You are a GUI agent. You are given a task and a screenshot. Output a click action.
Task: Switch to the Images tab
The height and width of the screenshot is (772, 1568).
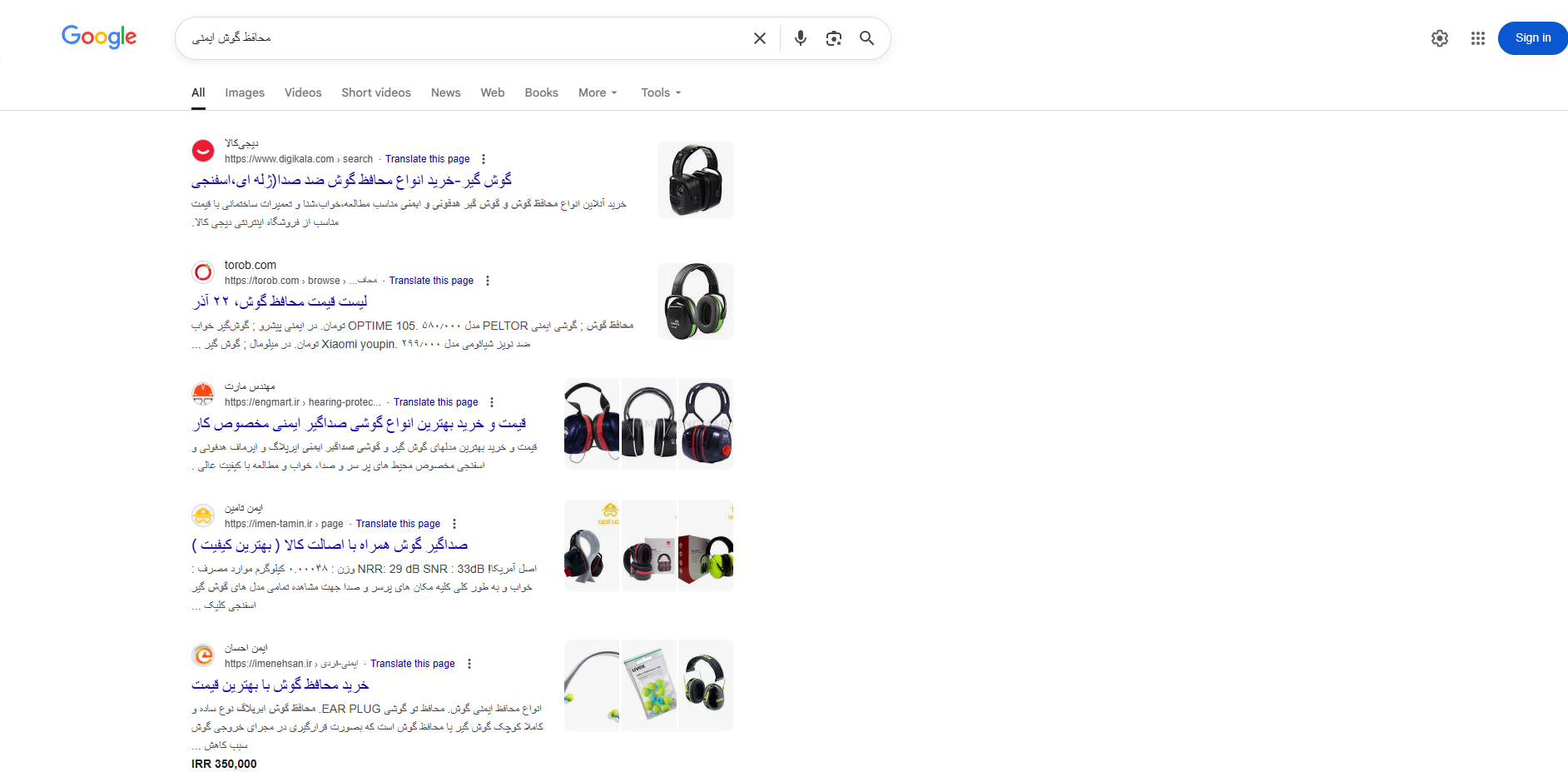click(x=245, y=92)
